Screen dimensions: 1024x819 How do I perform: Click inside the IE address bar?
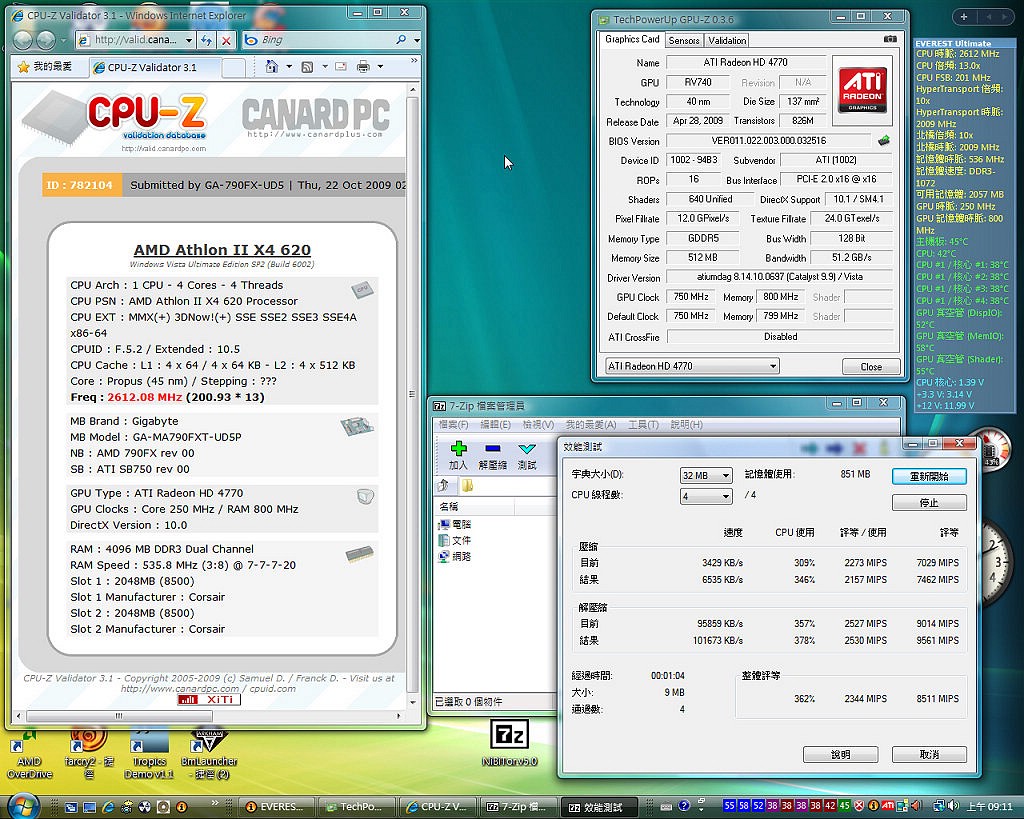point(135,40)
